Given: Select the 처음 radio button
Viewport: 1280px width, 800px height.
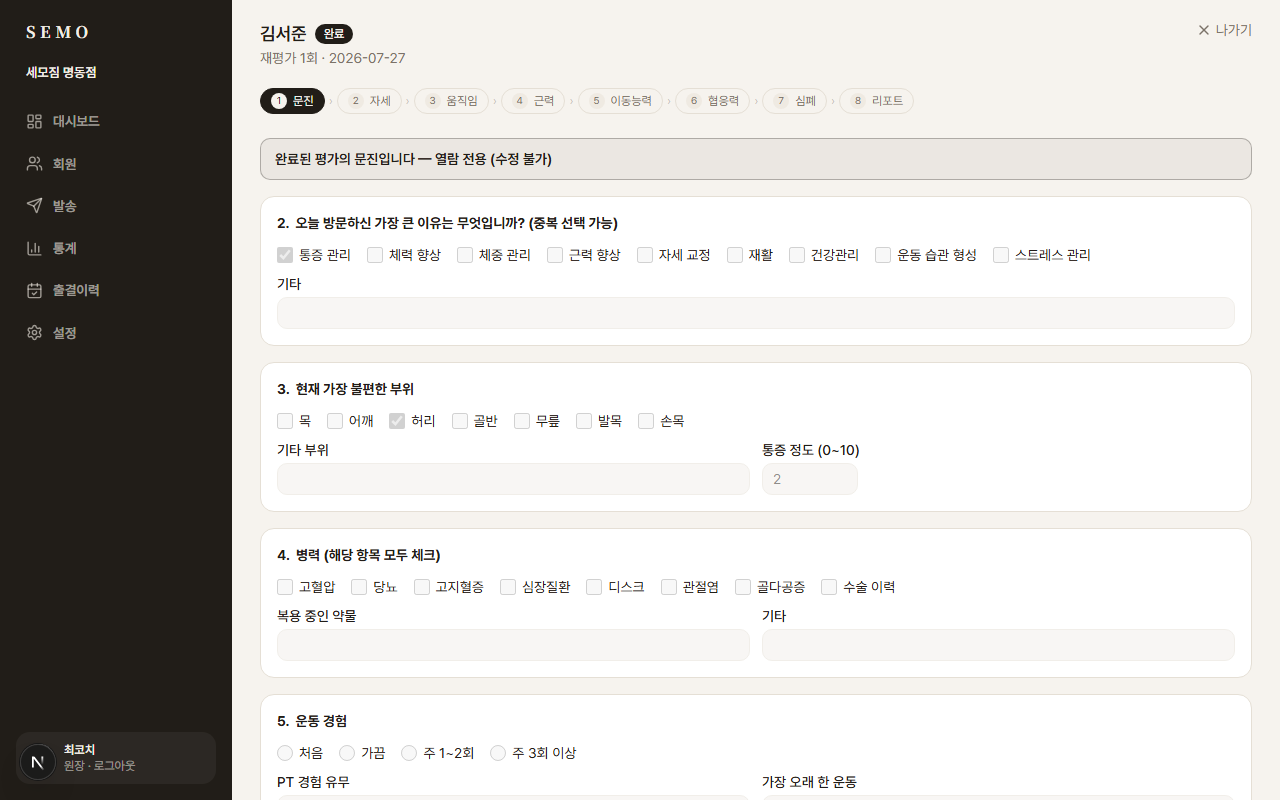Looking at the screenshot, I should pos(285,753).
